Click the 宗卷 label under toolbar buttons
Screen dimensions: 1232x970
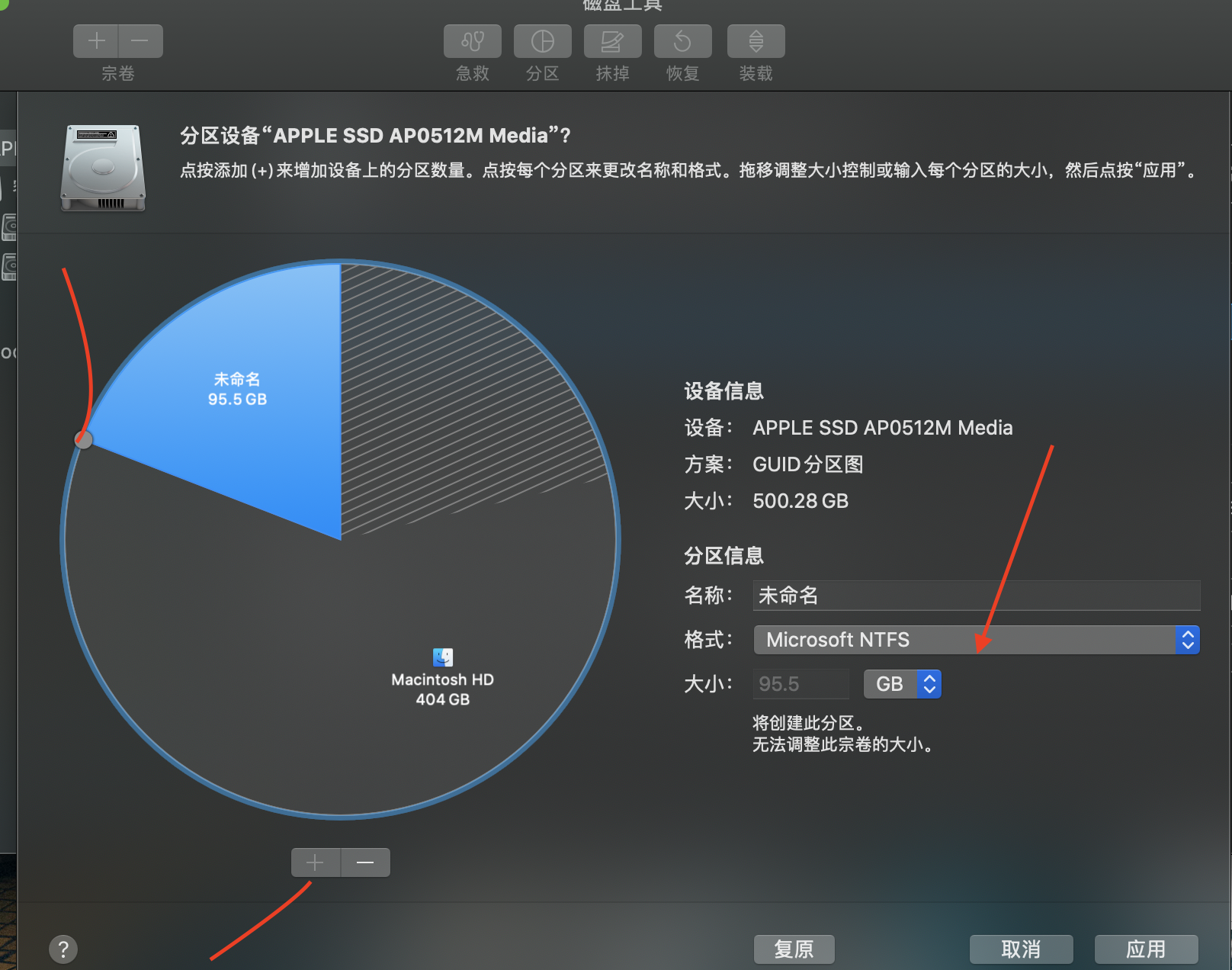pyautogui.click(x=118, y=73)
